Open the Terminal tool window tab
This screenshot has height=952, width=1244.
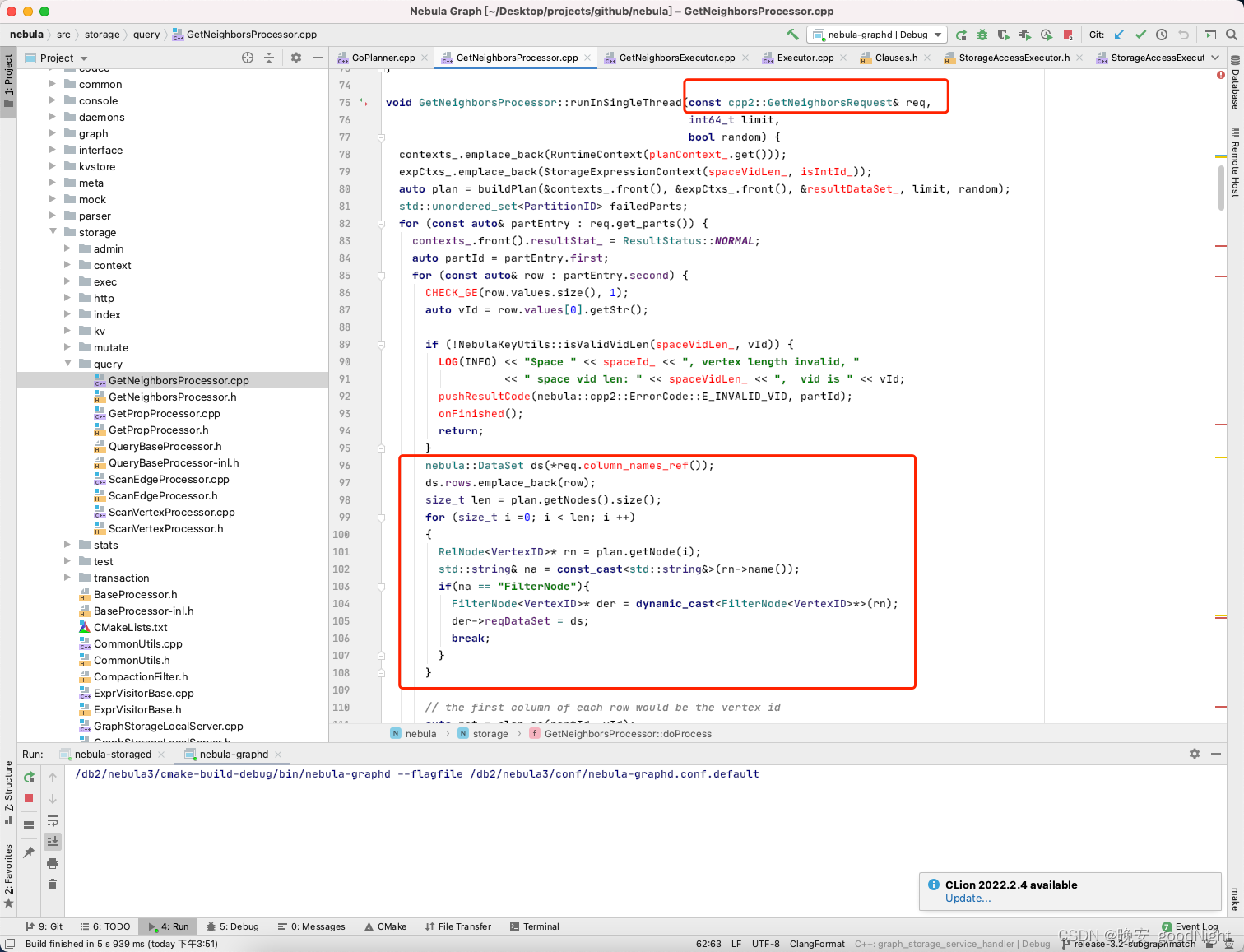click(x=534, y=926)
